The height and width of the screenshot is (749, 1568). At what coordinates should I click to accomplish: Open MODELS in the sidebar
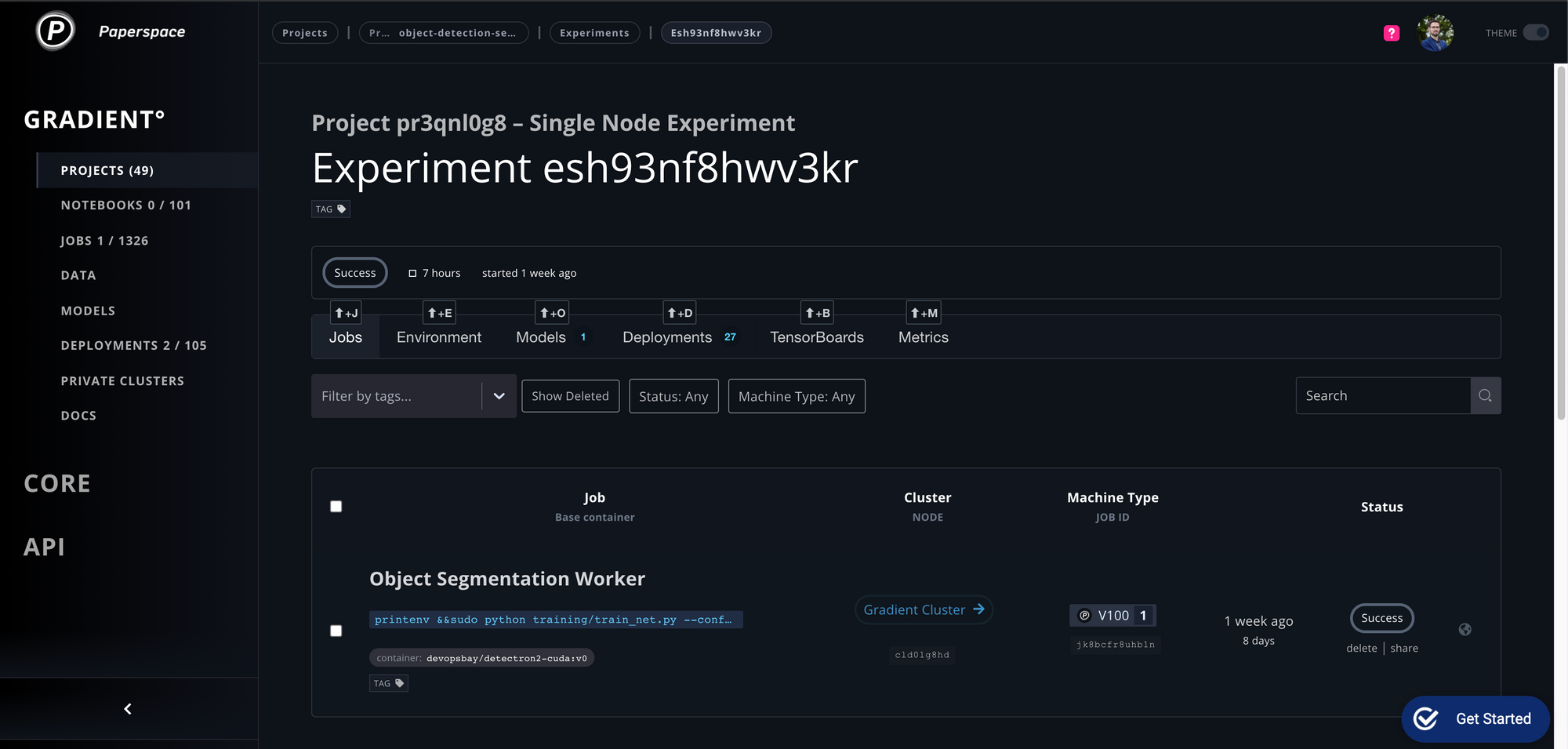(x=88, y=311)
